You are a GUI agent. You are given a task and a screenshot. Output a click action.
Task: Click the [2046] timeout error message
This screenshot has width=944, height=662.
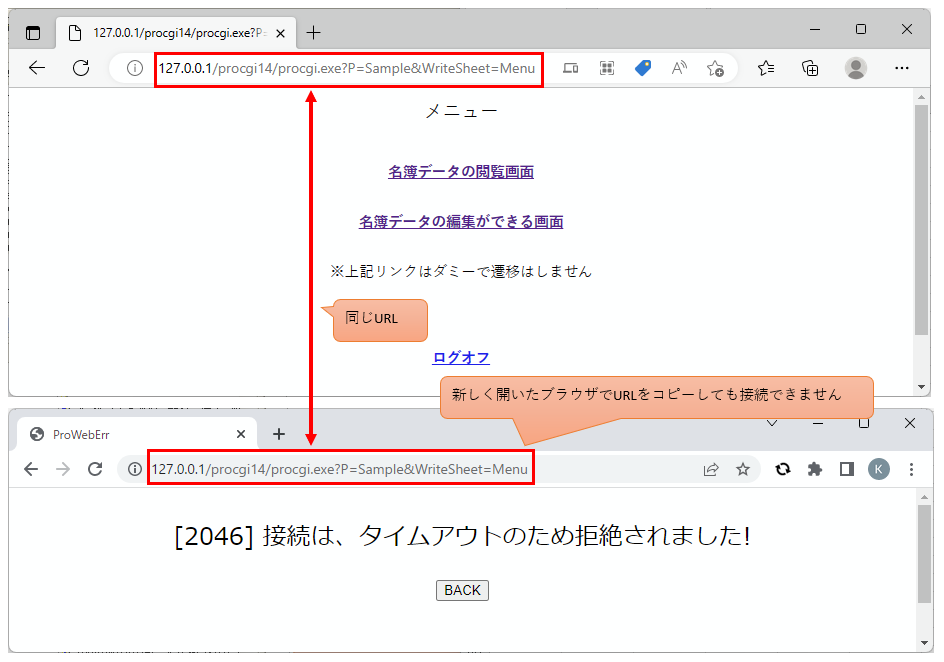462,536
